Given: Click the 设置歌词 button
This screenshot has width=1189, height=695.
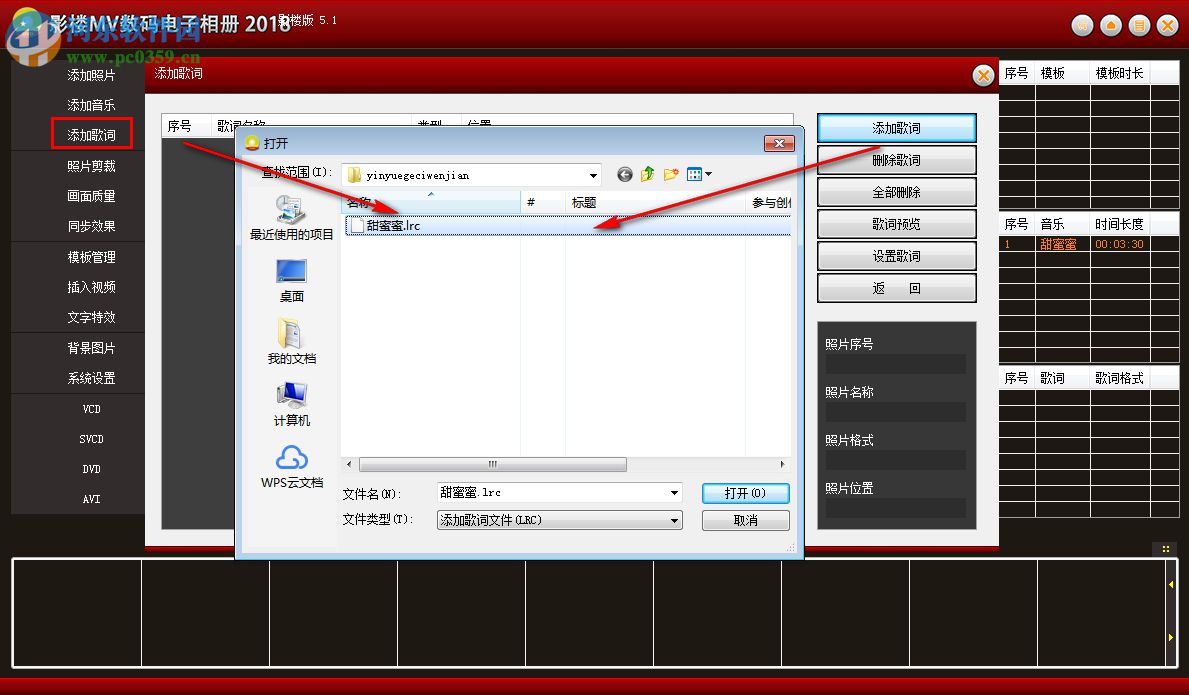Looking at the screenshot, I should point(896,256).
